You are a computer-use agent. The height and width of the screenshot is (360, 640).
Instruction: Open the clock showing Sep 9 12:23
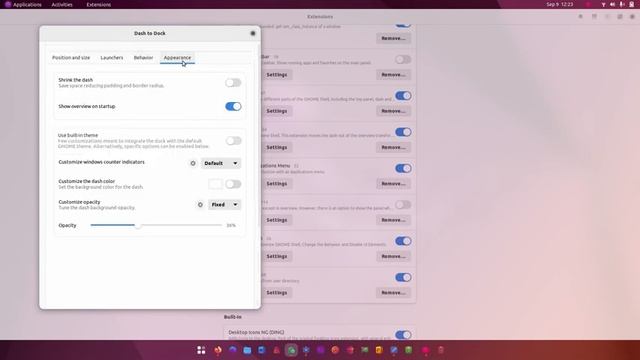(560, 4)
